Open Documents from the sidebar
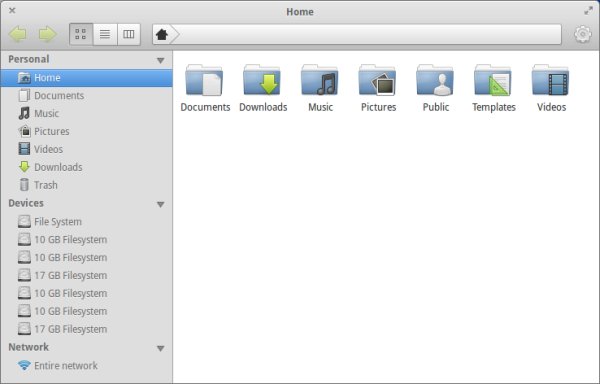 click(x=86, y=96)
